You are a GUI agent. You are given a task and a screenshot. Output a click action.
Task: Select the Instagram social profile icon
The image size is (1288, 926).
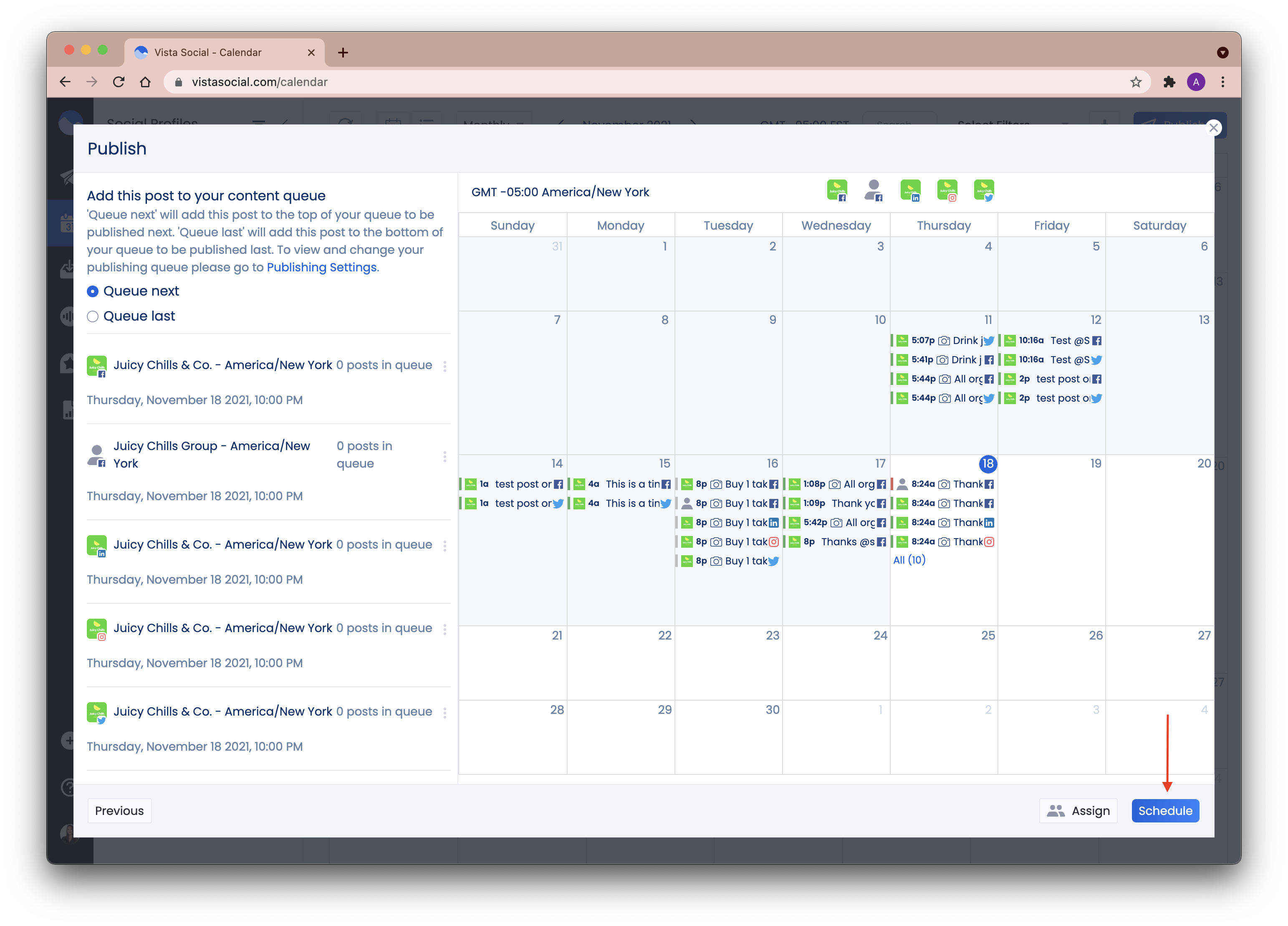[948, 192]
